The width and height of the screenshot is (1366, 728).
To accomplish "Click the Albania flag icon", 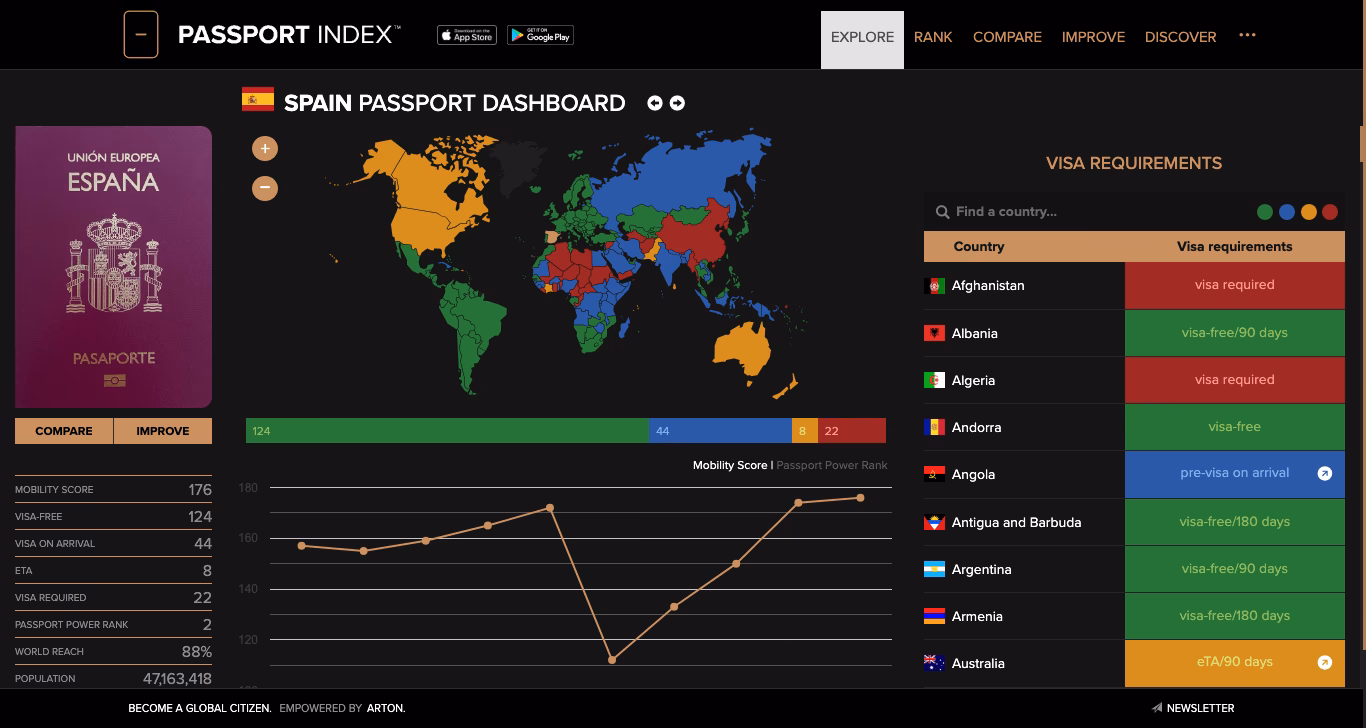I will [x=934, y=333].
